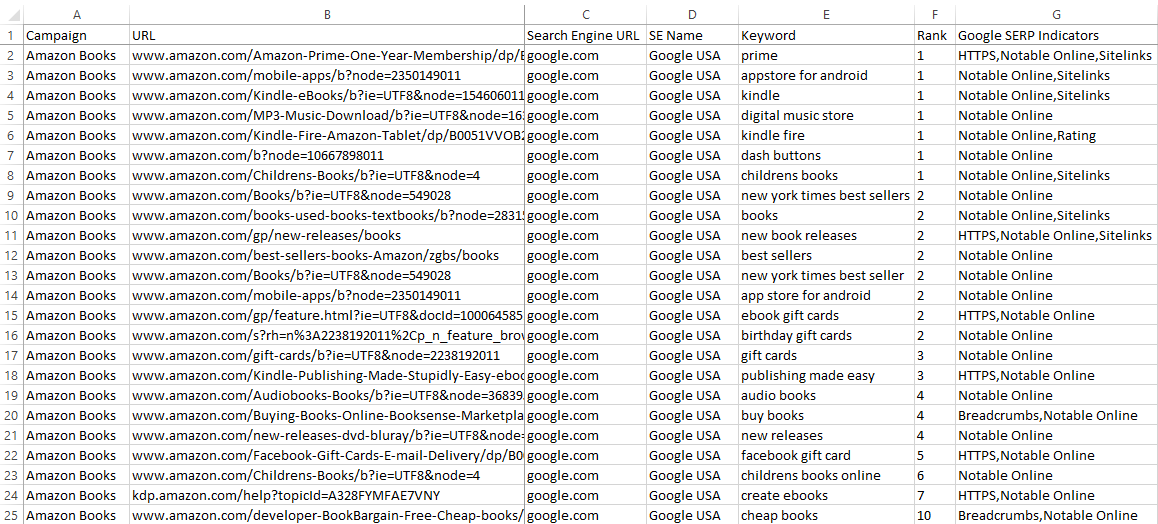Select the keyword cell 'childrens books online'
The image size is (1158, 524).
coord(826,475)
